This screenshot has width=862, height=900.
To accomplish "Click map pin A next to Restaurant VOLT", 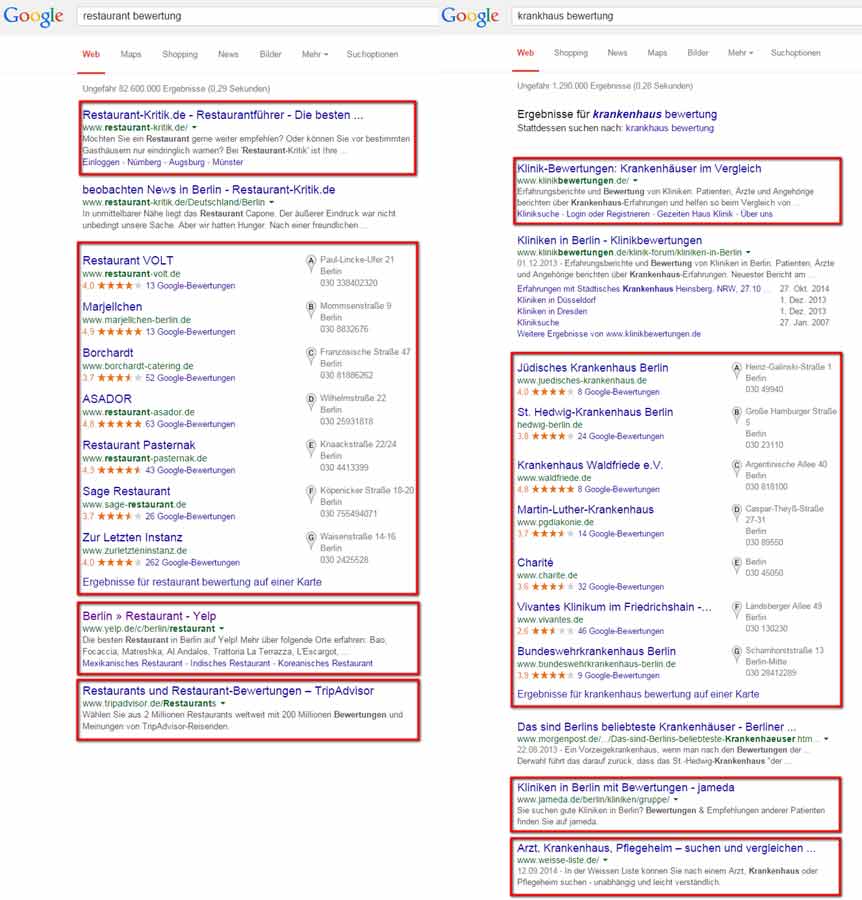I will coord(311,263).
